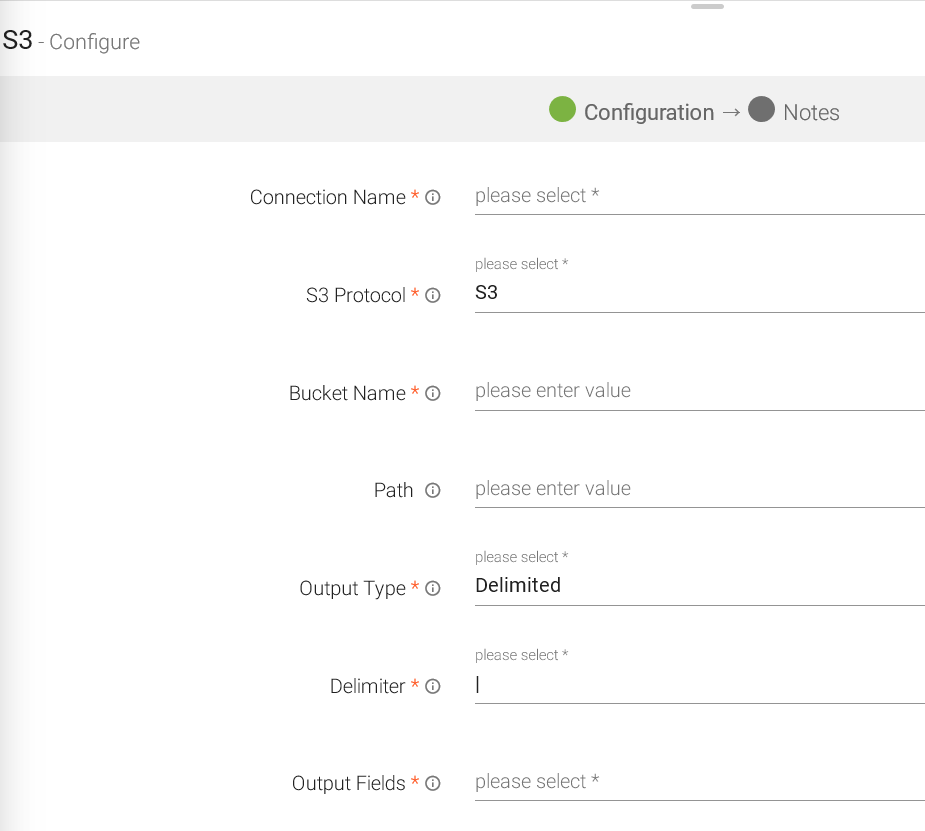
Task: Click the info icon beside Path
Action: point(433,491)
